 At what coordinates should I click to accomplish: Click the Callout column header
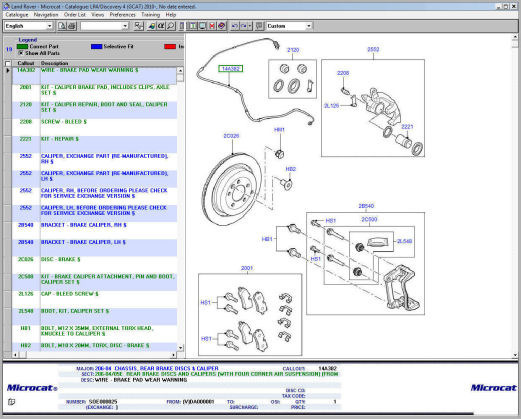(26, 63)
